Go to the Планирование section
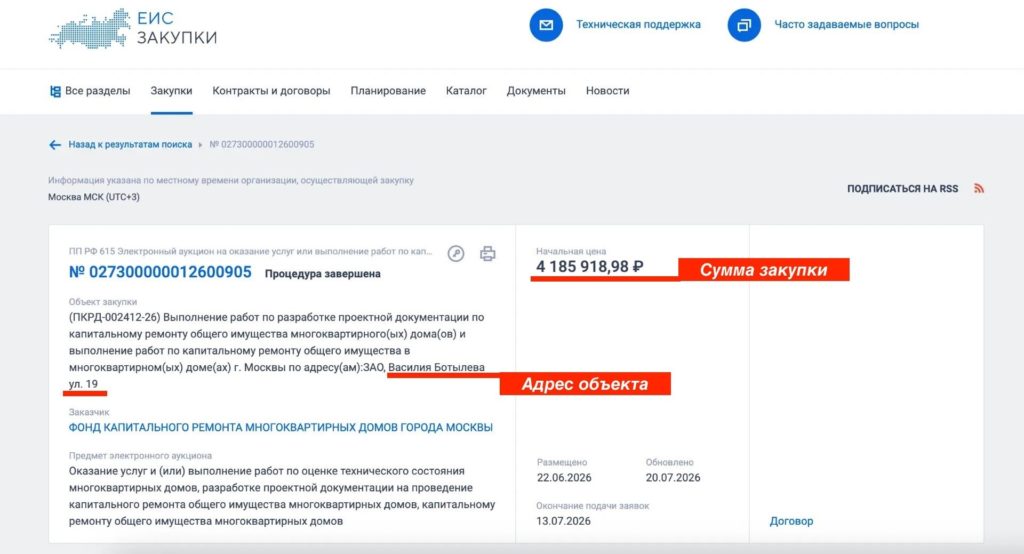 pos(388,91)
